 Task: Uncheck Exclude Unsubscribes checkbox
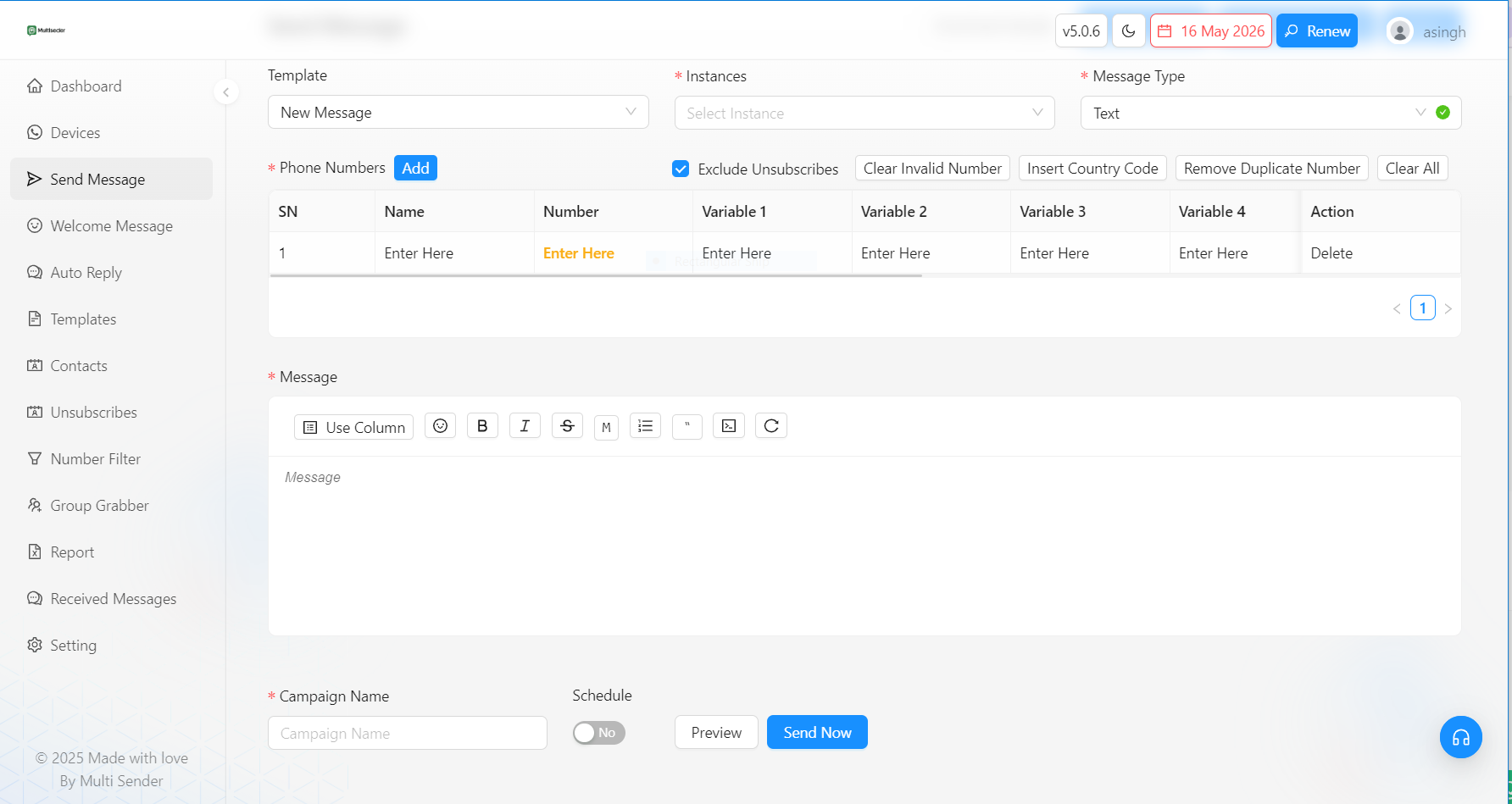pos(681,169)
